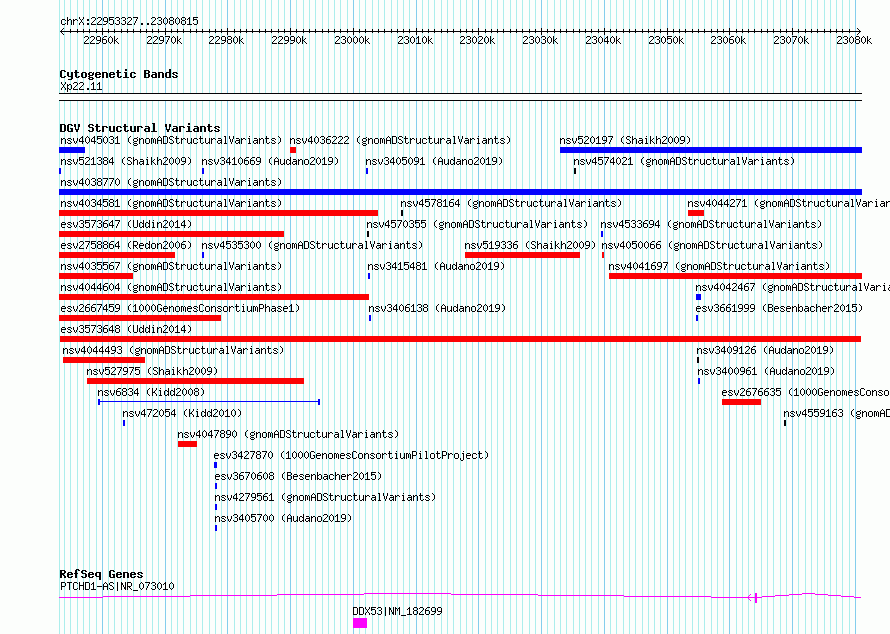Click the red nsv519336 variant bar
Image resolution: width=890 pixels, height=634 pixels.
pos(522,255)
